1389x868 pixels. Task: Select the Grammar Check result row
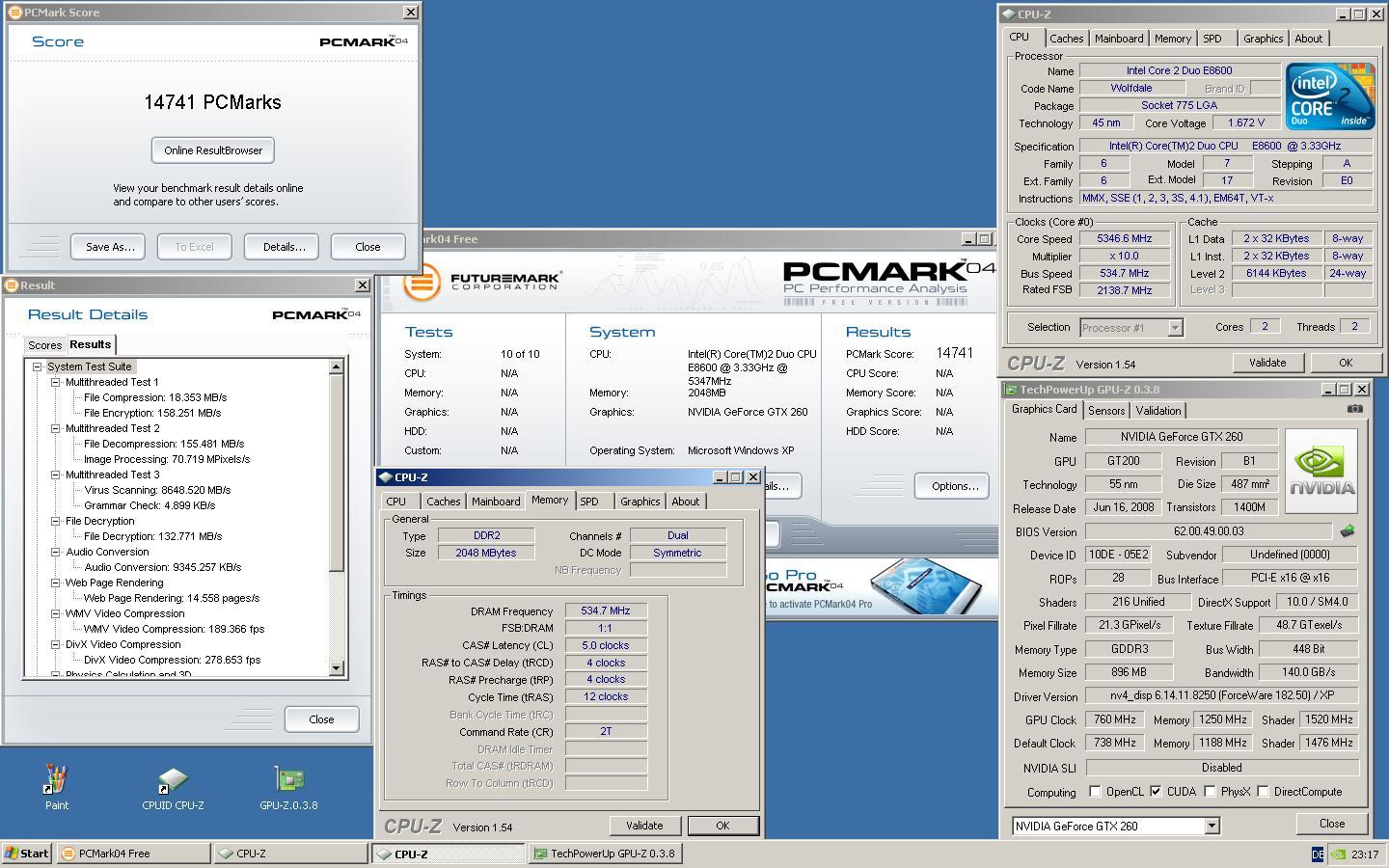pyautogui.click(x=150, y=505)
